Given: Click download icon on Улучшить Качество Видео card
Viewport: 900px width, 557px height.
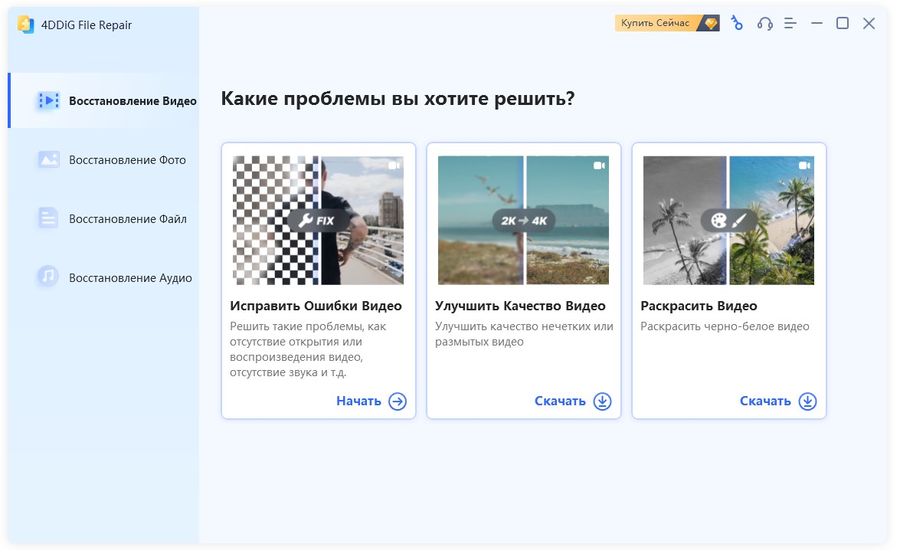Looking at the screenshot, I should 602,401.
